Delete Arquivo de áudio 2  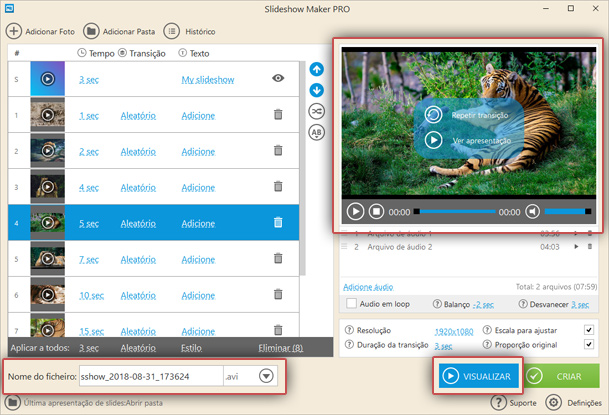click(590, 247)
